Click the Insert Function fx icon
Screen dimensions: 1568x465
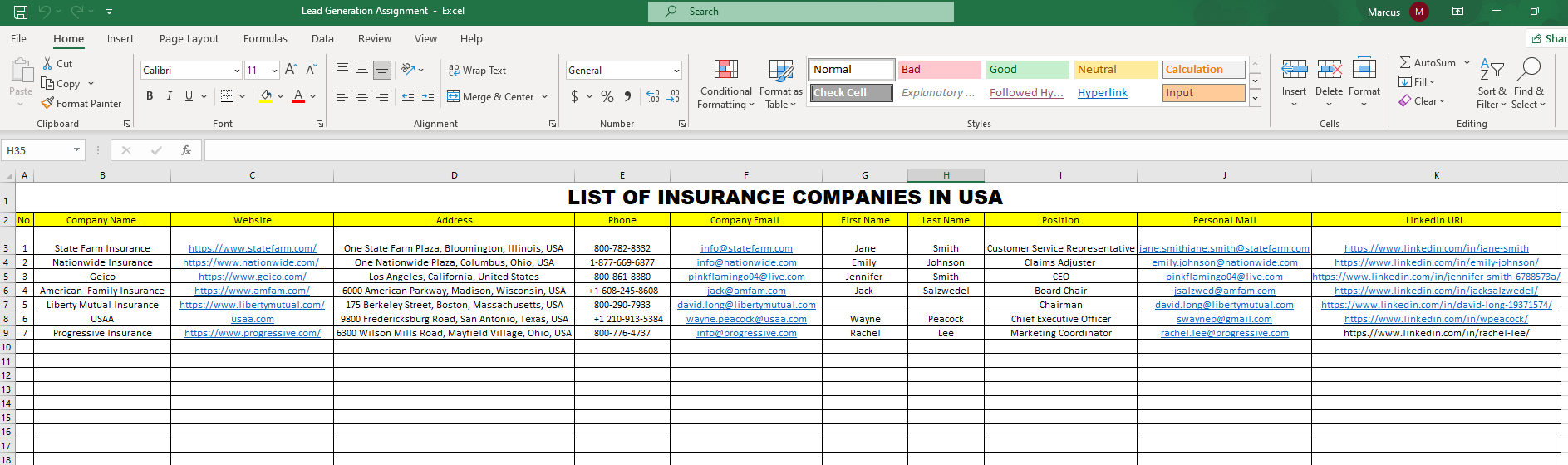click(x=186, y=150)
